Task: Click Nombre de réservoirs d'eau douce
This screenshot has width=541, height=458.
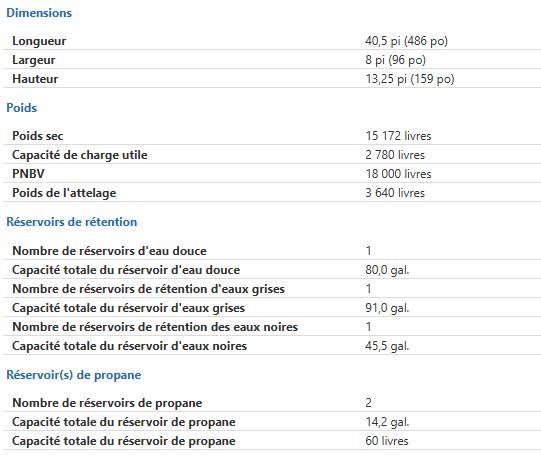Action: [109, 251]
